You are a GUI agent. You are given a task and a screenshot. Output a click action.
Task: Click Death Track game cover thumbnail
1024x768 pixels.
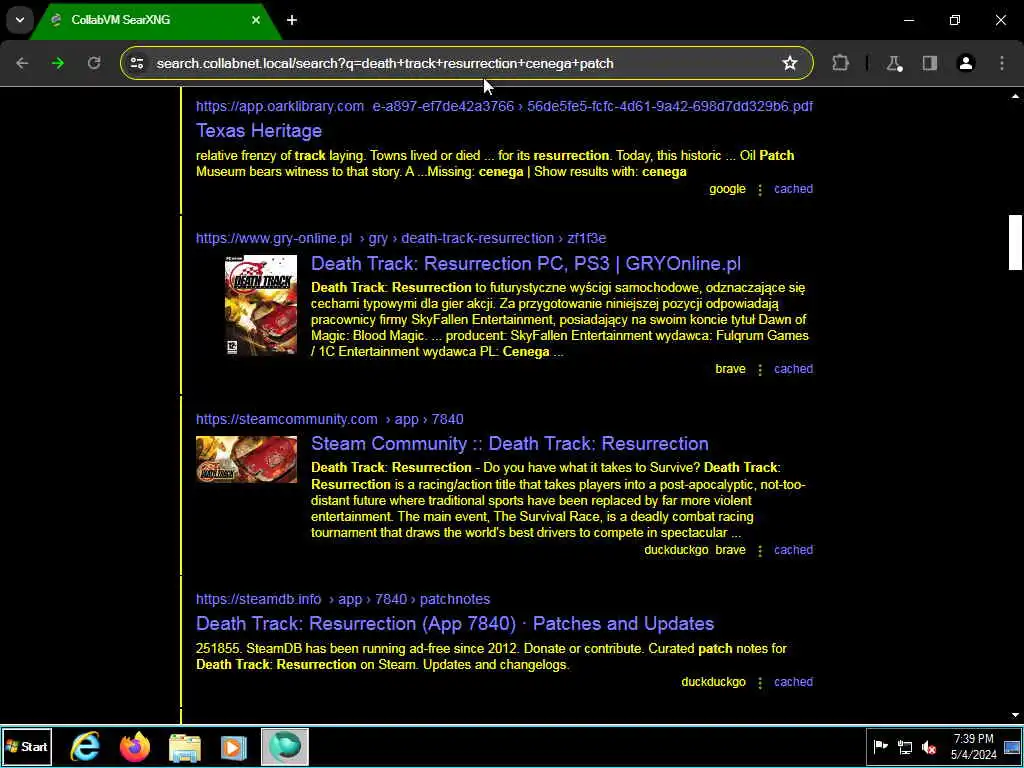pos(261,305)
